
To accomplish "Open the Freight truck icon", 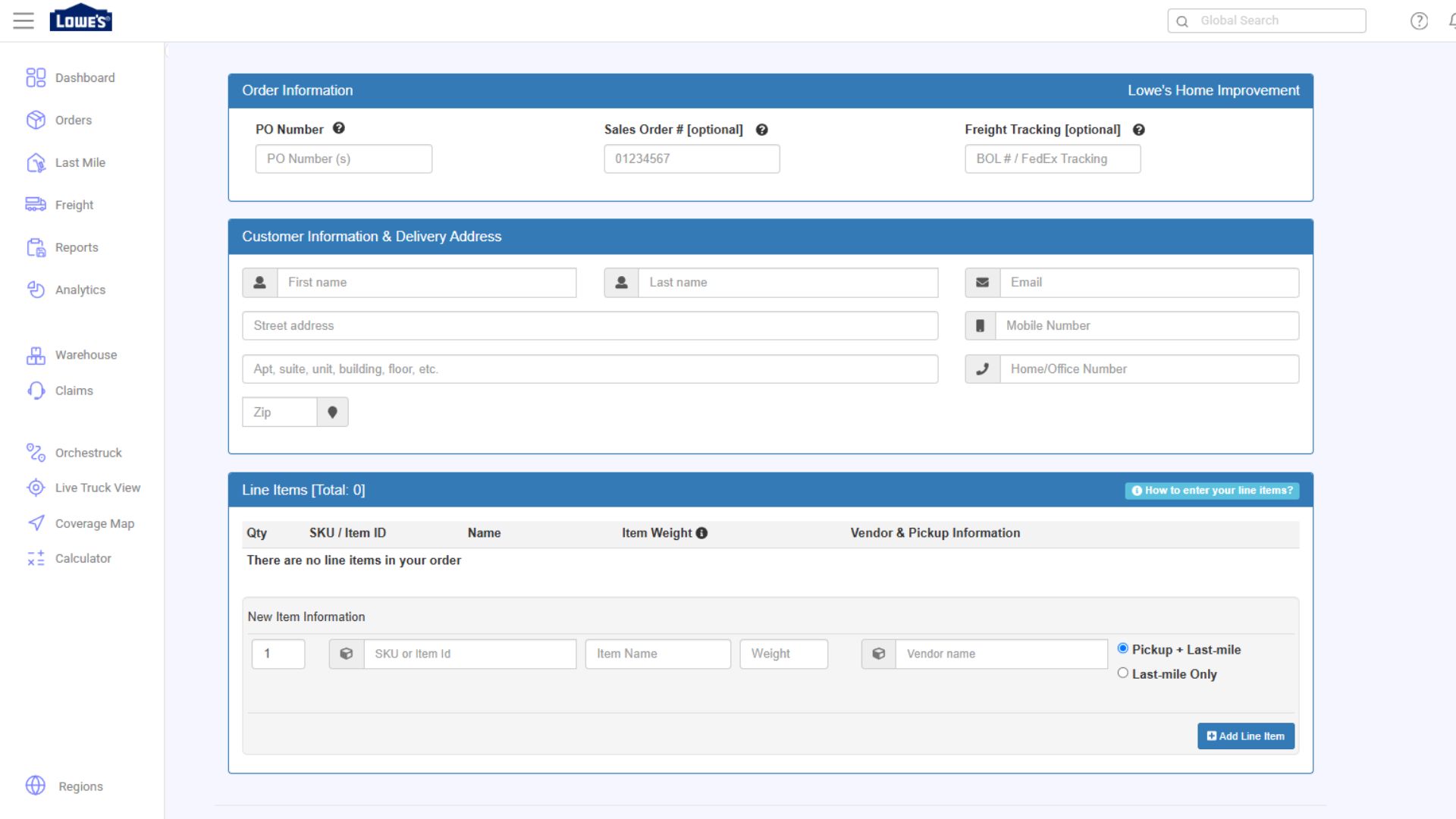I will click(36, 204).
